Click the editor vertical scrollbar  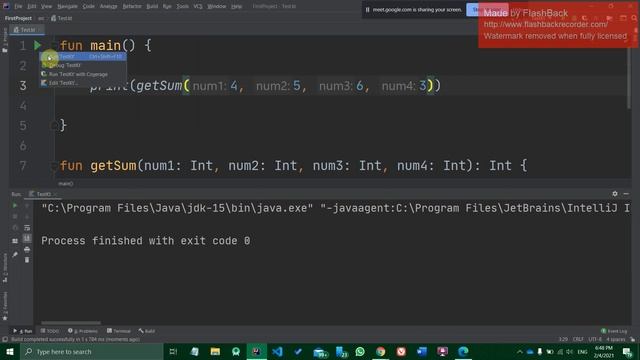629,71
